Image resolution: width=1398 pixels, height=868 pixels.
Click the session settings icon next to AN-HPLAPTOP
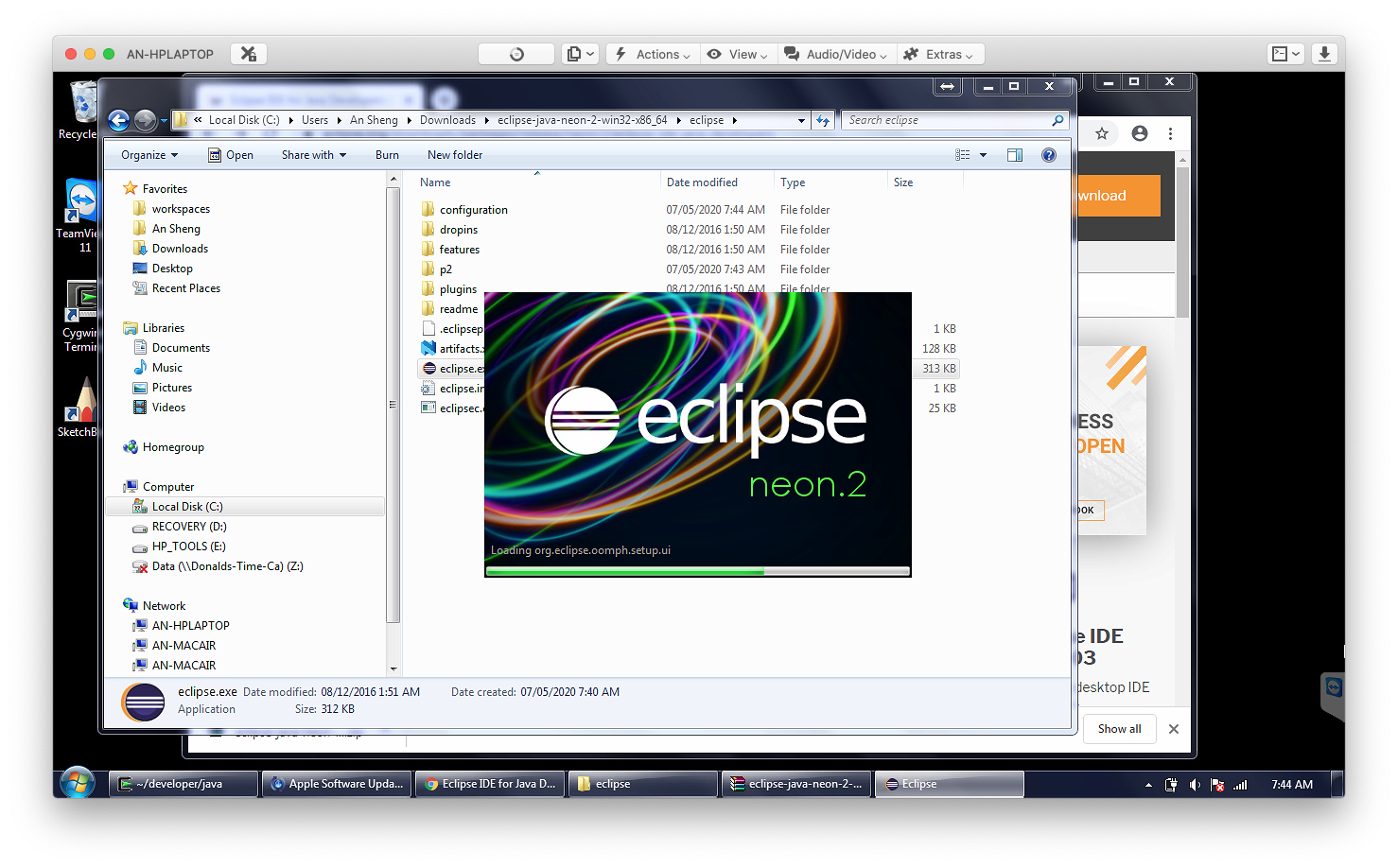tap(249, 54)
